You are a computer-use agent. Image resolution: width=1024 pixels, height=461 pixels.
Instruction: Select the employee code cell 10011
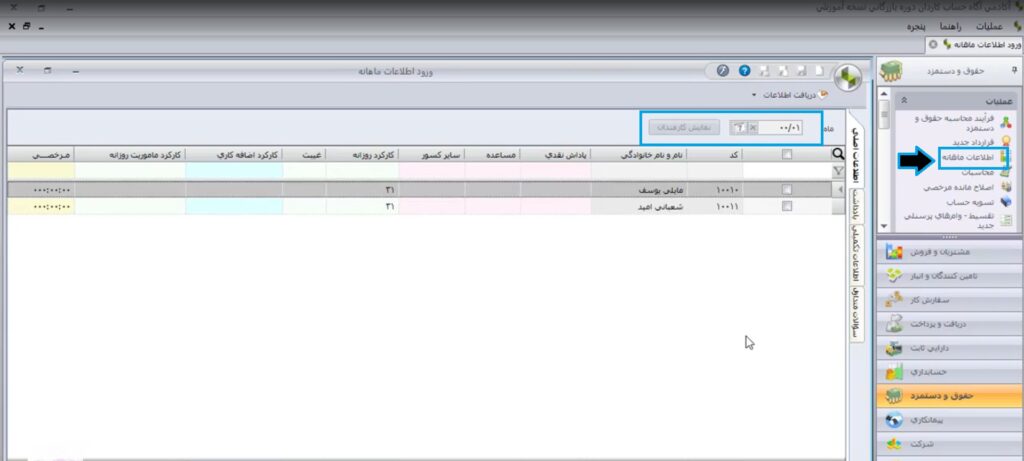coord(715,206)
